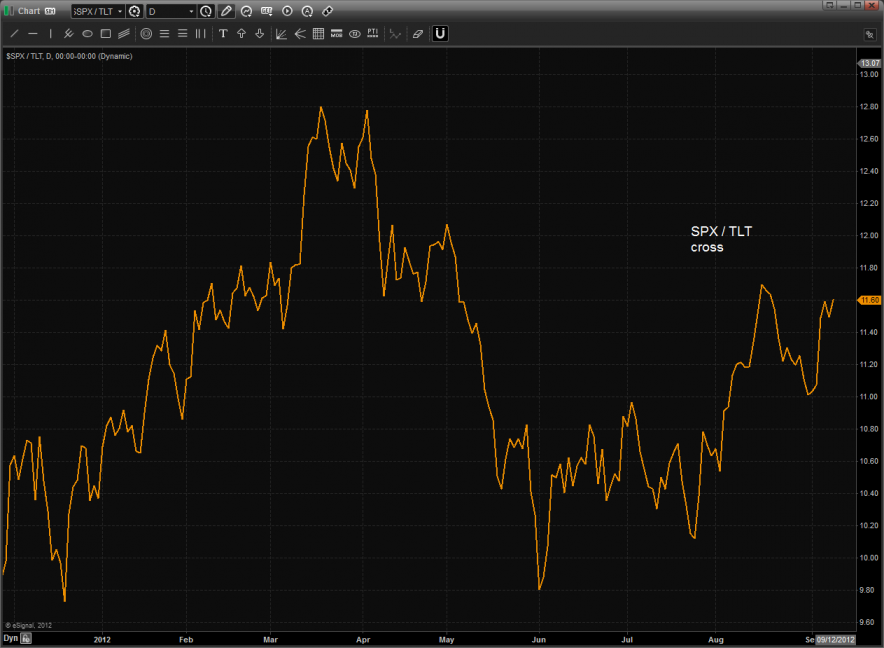The image size is (884, 648).
Task: Open the D interval dropdown
Action: (x=191, y=11)
